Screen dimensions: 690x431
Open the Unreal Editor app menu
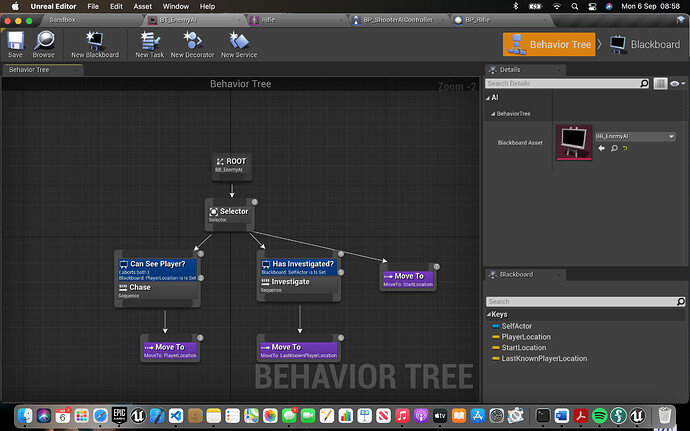(x=53, y=6)
